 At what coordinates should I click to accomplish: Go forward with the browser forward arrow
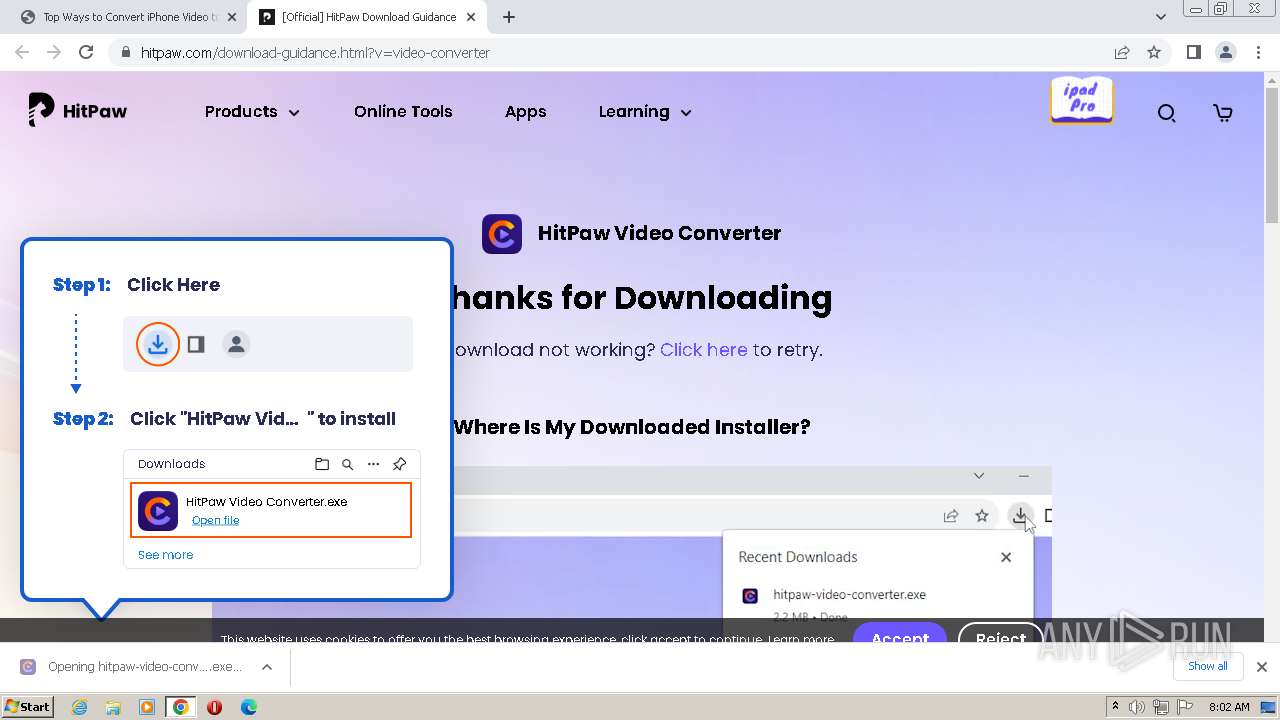coord(54,52)
